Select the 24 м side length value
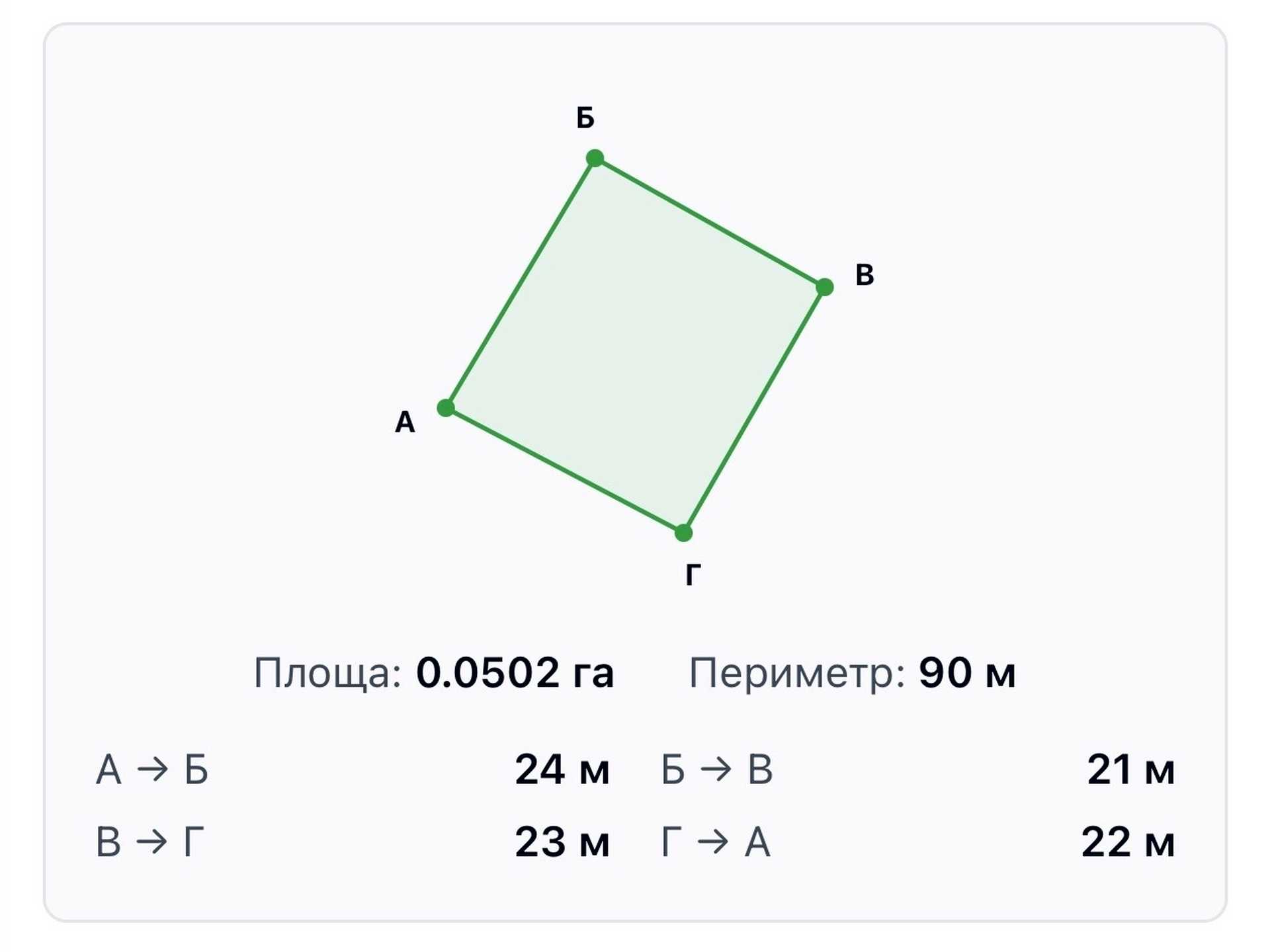1270x952 pixels. click(562, 770)
